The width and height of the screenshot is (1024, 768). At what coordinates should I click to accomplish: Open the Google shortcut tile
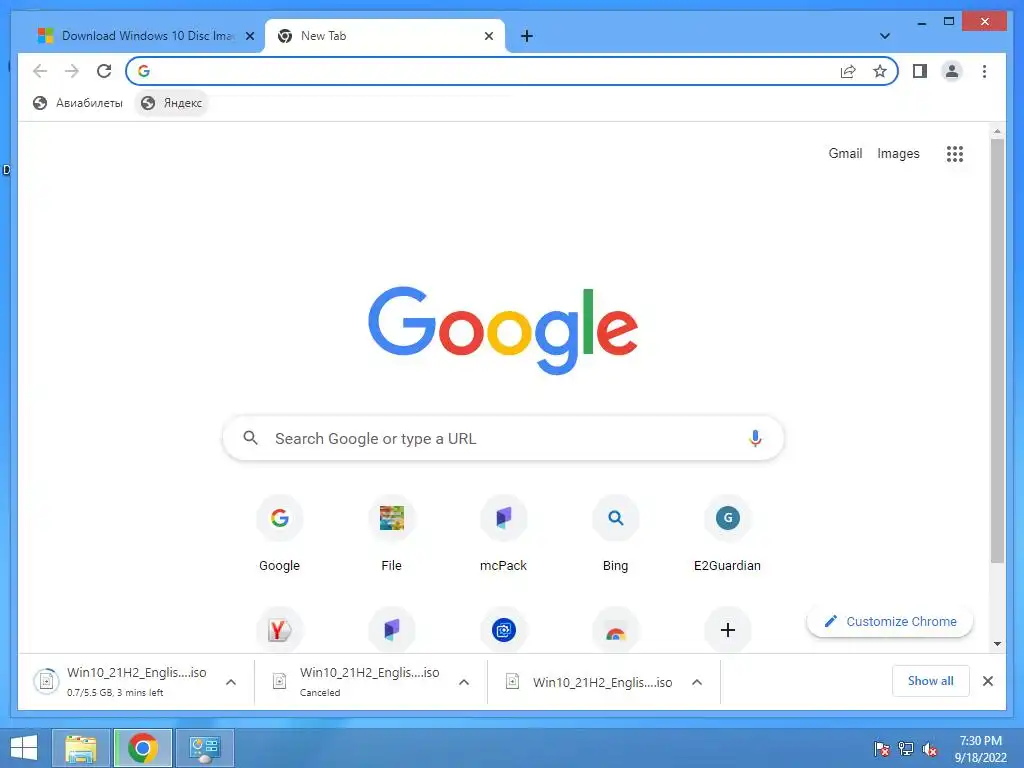tap(280, 534)
